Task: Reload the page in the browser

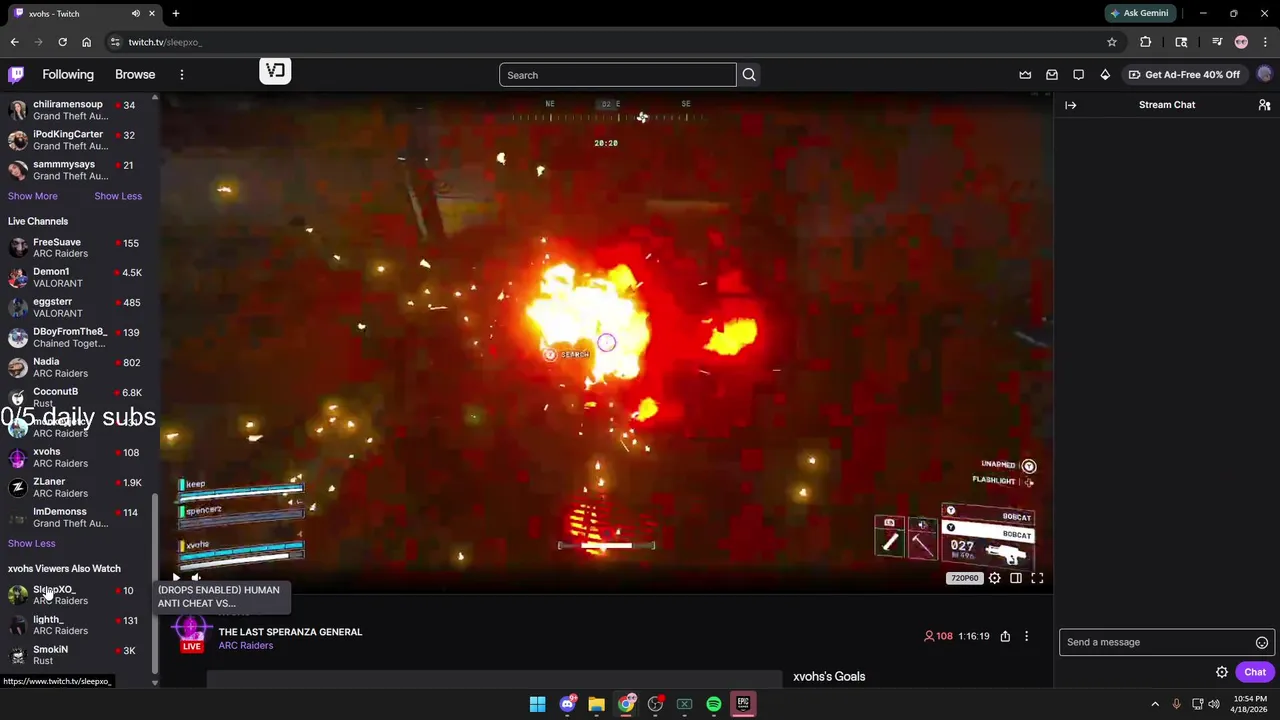Action: coord(62,42)
